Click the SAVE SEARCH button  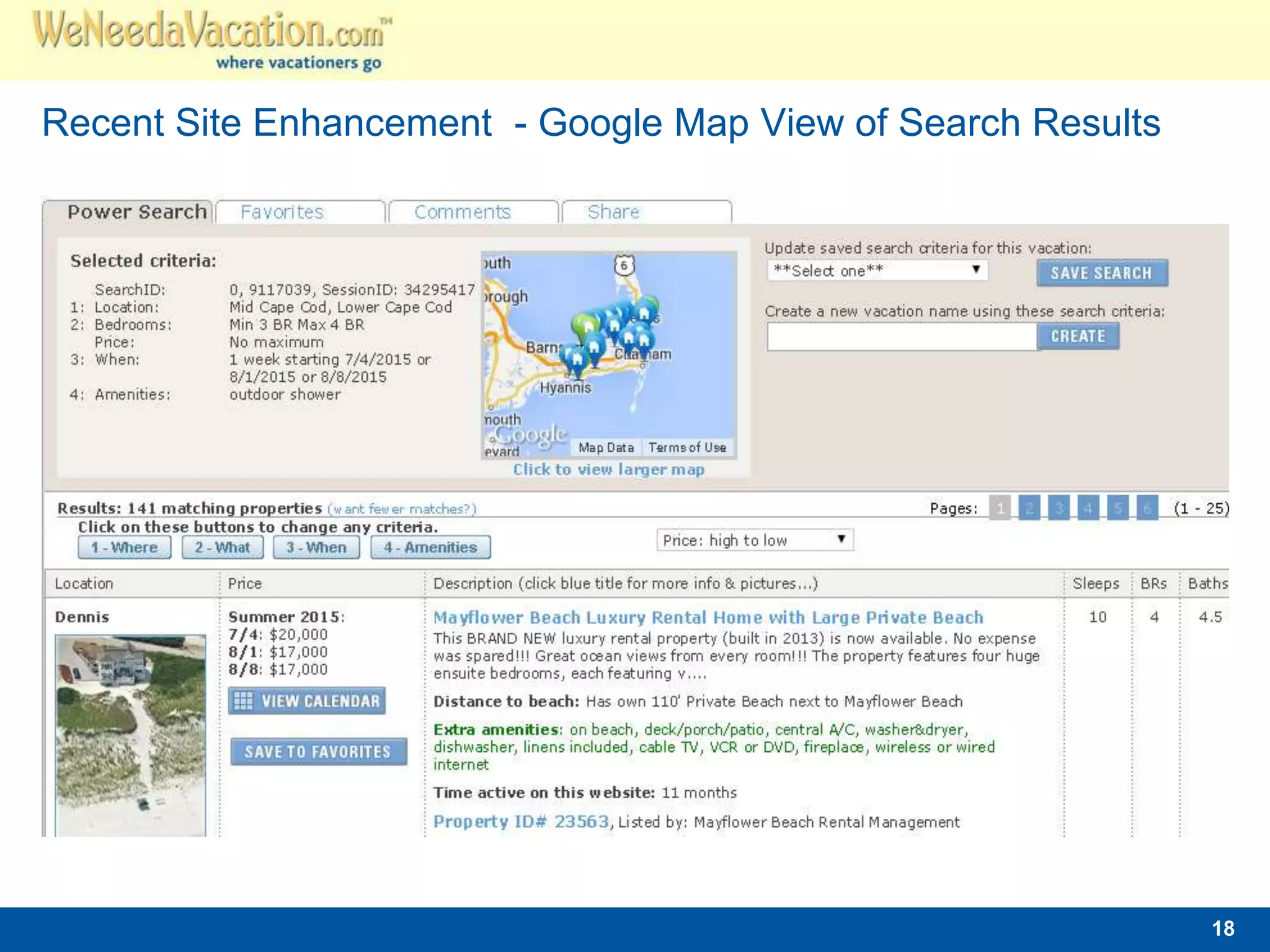[1101, 273]
